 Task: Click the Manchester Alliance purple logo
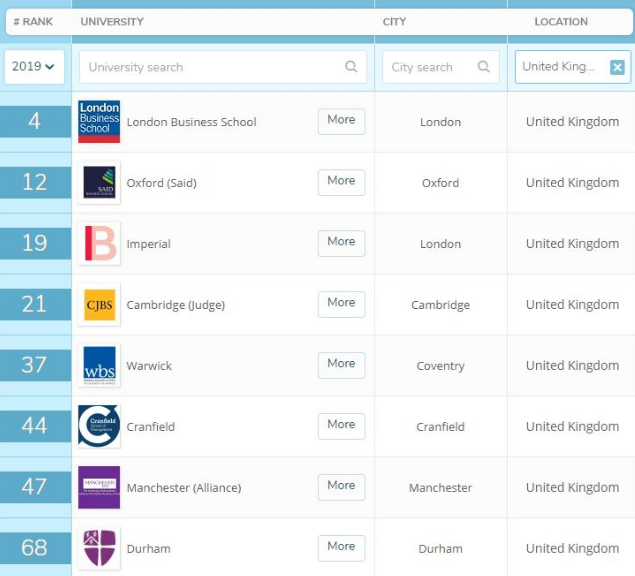[x=99, y=487]
